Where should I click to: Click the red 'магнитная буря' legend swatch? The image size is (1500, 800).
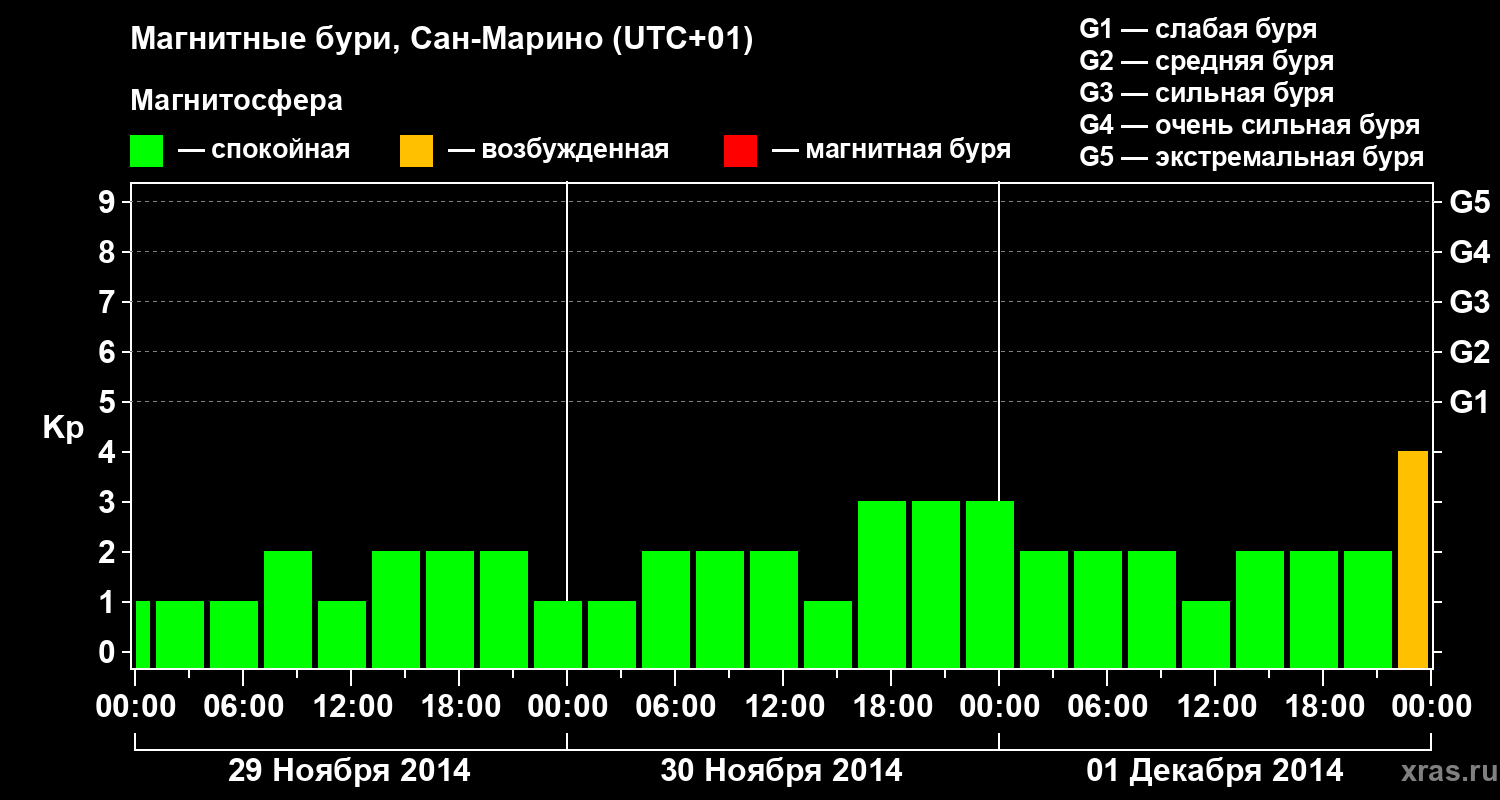coord(740,151)
